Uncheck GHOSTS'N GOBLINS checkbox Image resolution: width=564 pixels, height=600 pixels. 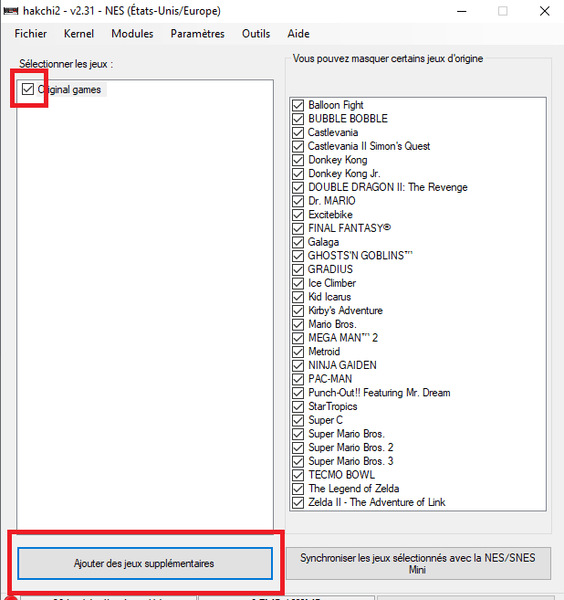click(298, 256)
